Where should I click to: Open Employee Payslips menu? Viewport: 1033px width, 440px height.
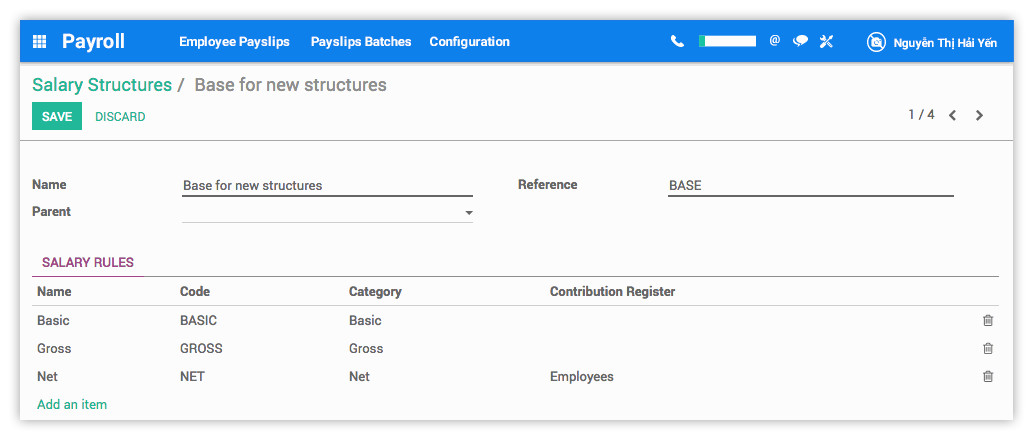coord(234,42)
